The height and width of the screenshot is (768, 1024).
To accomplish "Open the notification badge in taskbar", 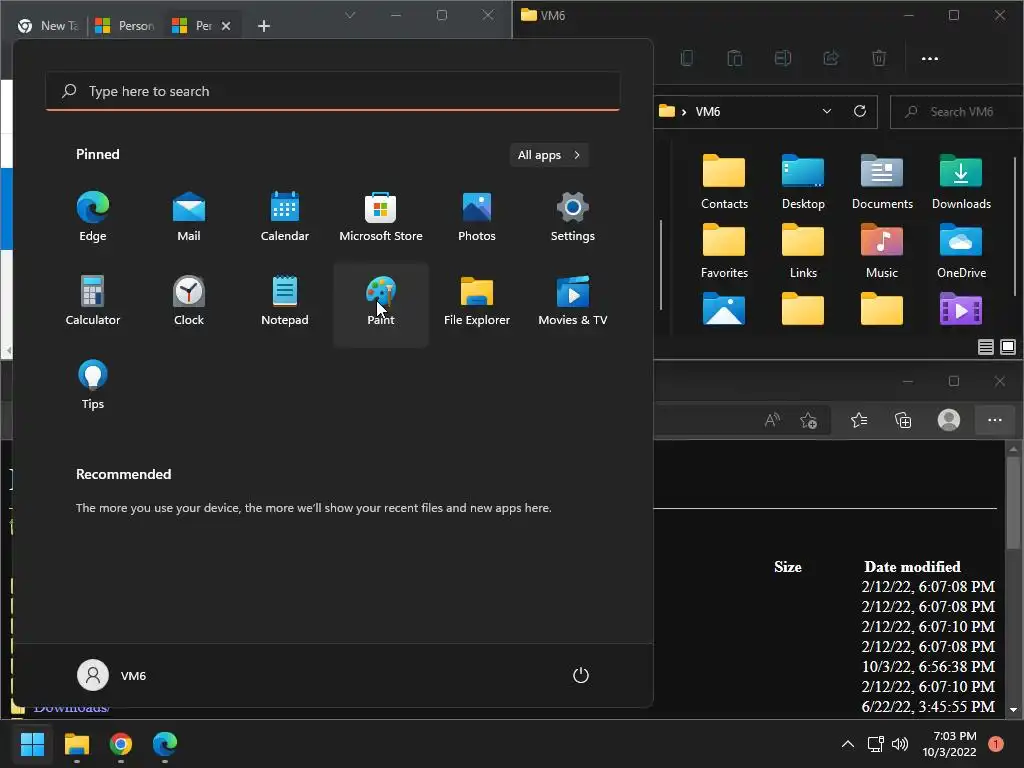I will (x=996, y=744).
